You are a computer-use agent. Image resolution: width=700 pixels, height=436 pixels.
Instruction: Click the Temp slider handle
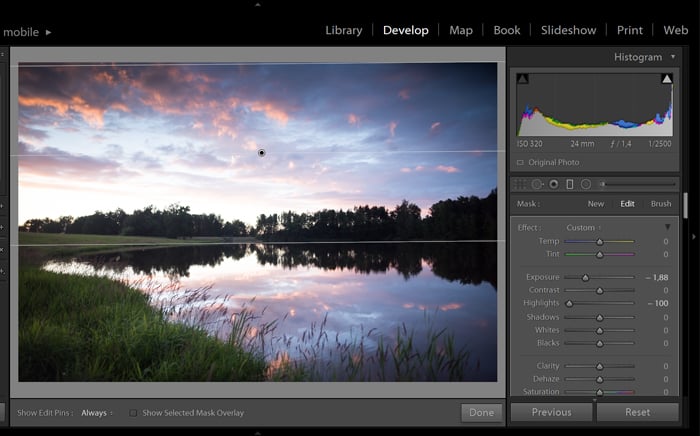600,241
